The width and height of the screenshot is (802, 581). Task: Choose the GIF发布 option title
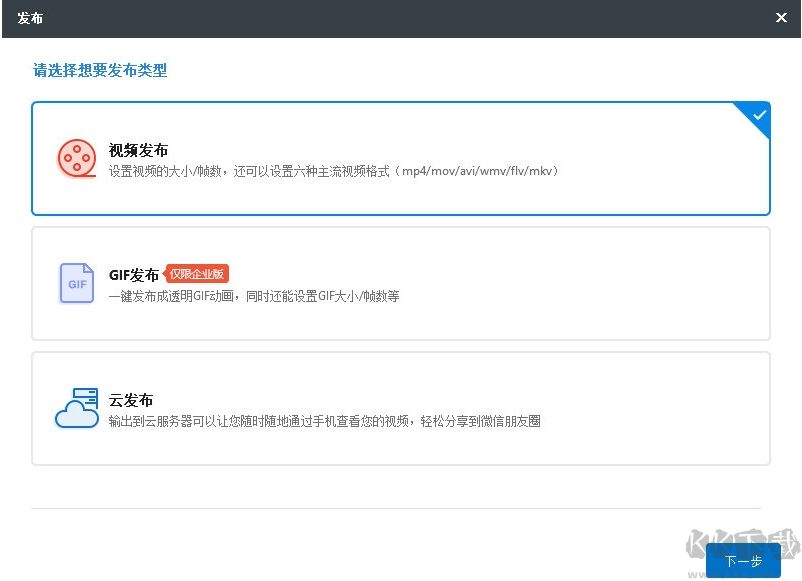(134, 275)
